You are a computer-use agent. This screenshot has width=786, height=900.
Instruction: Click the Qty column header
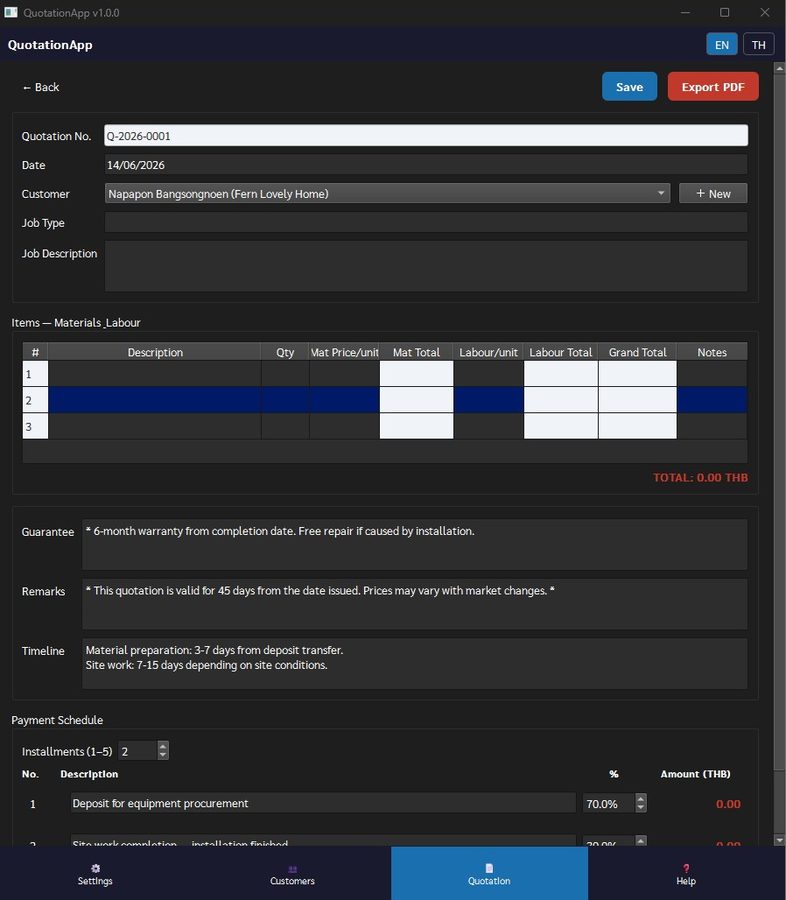point(285,352)
